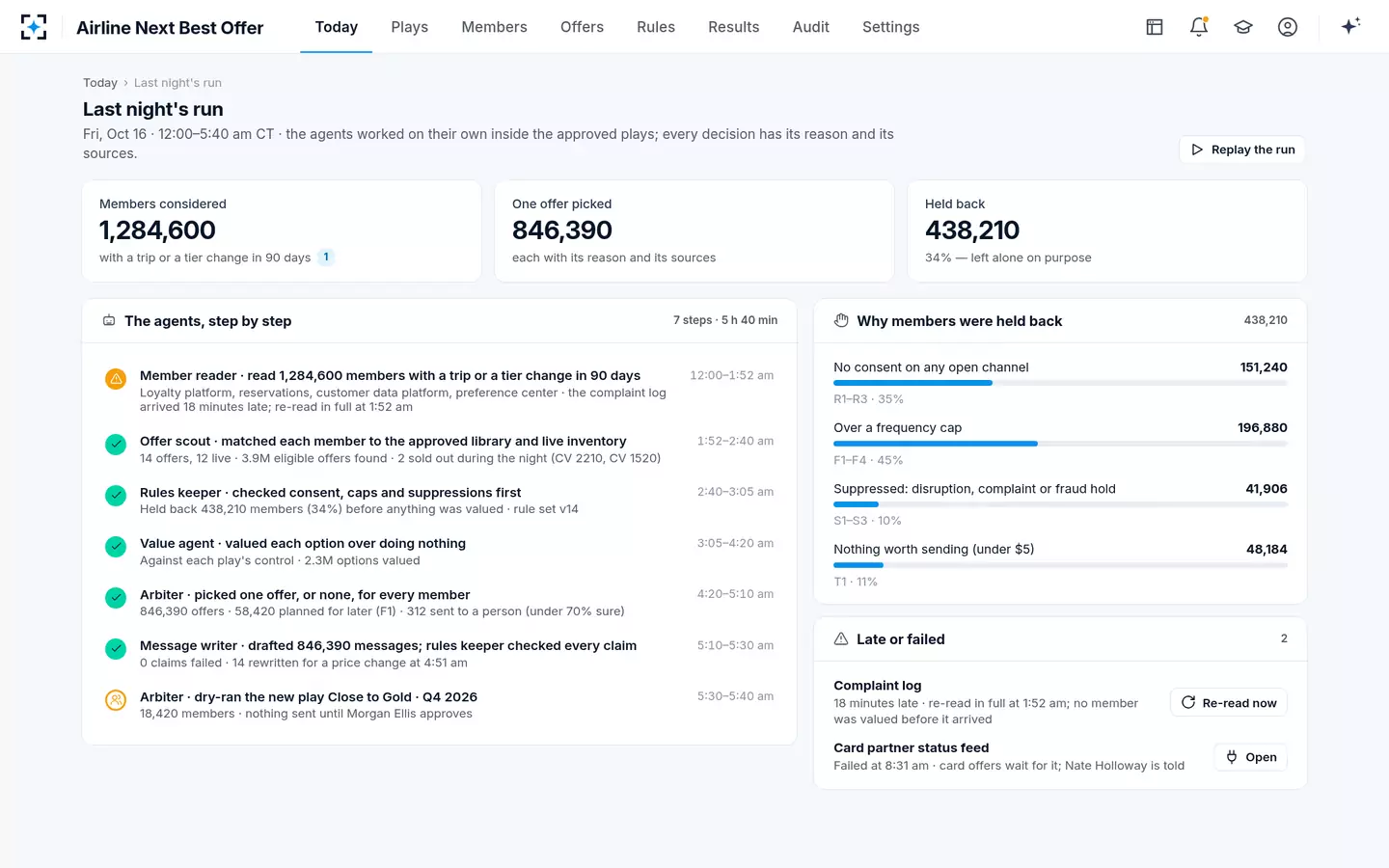
Task: Click Open for Card partner status feed
Action: (x=1251, y=757)
